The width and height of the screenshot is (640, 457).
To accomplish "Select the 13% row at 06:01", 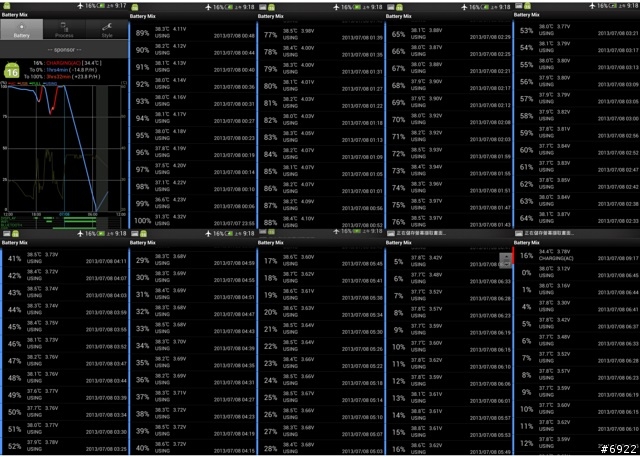I will (449, 398).
